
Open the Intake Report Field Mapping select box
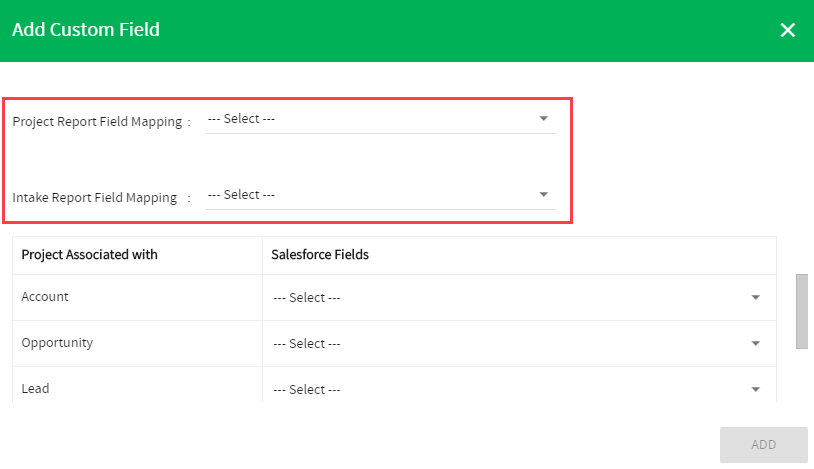point(381,195)
